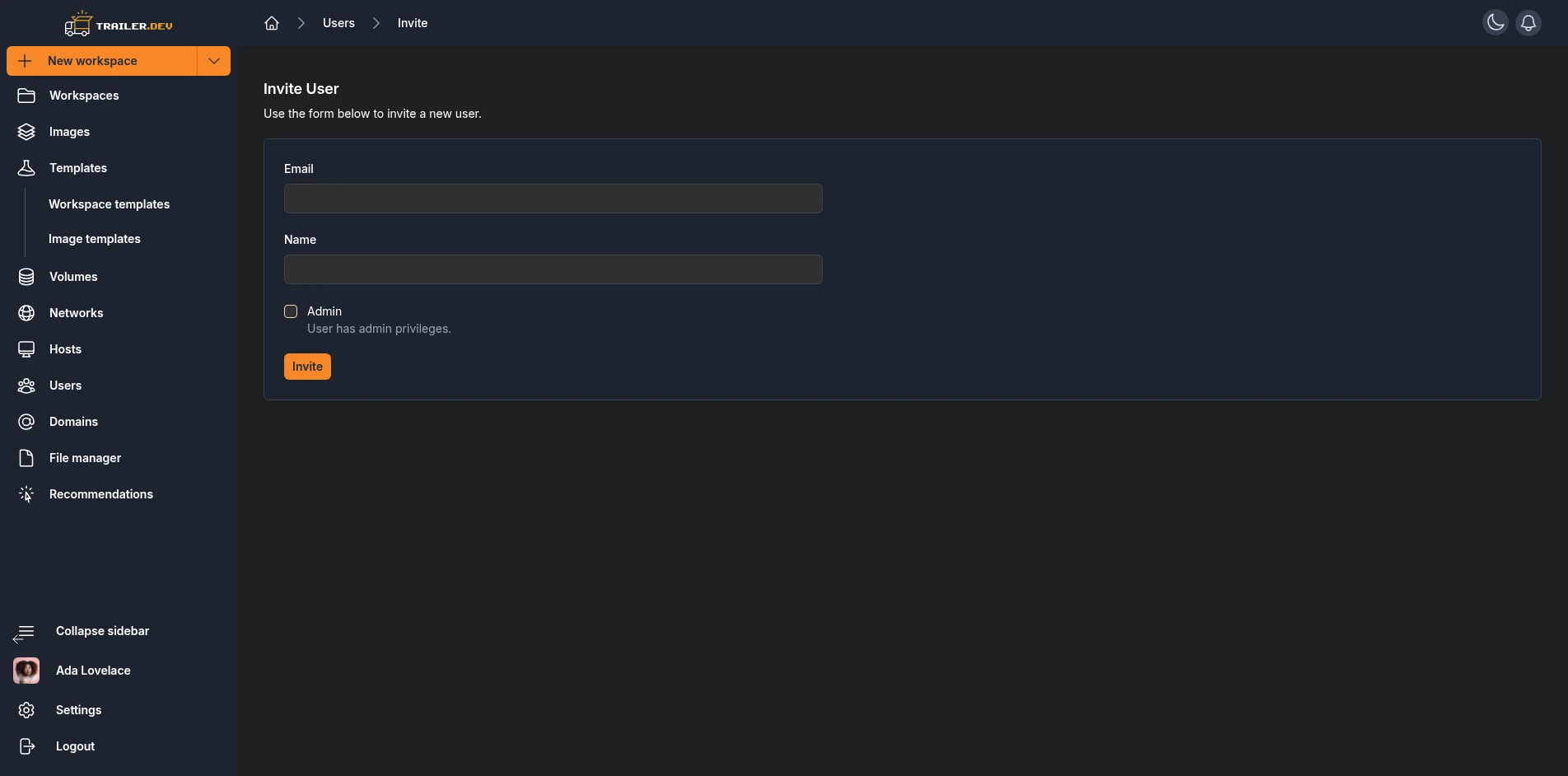Go to Users in the sidebar

[65, 386]
